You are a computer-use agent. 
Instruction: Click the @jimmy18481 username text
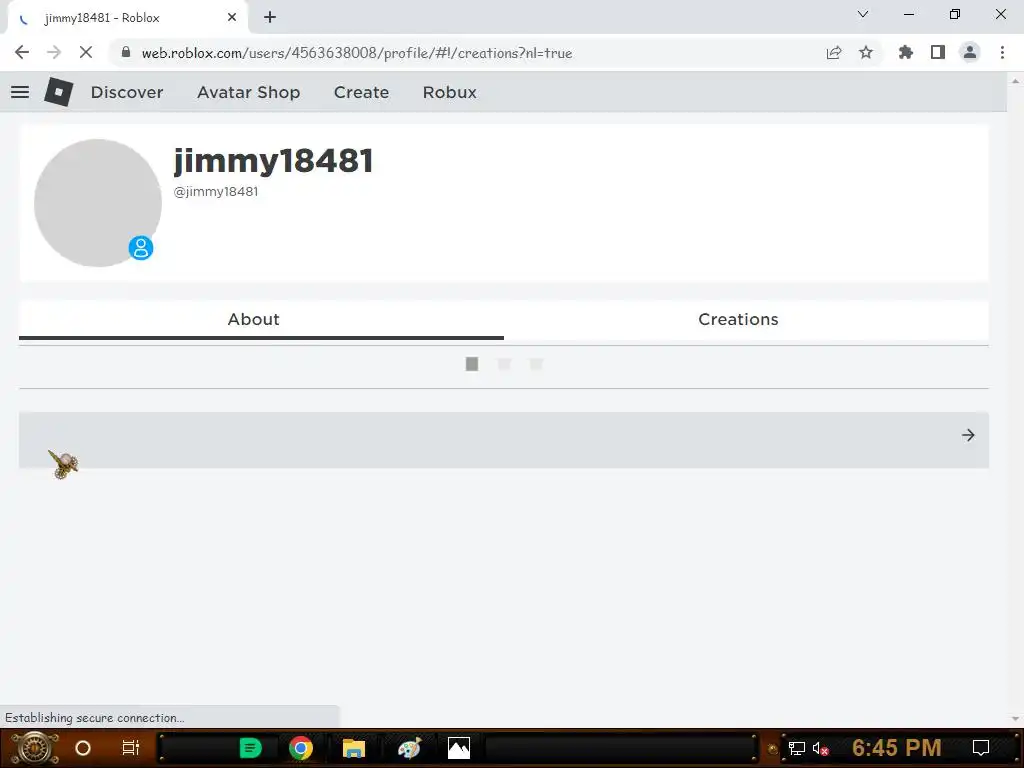[216, 191]
